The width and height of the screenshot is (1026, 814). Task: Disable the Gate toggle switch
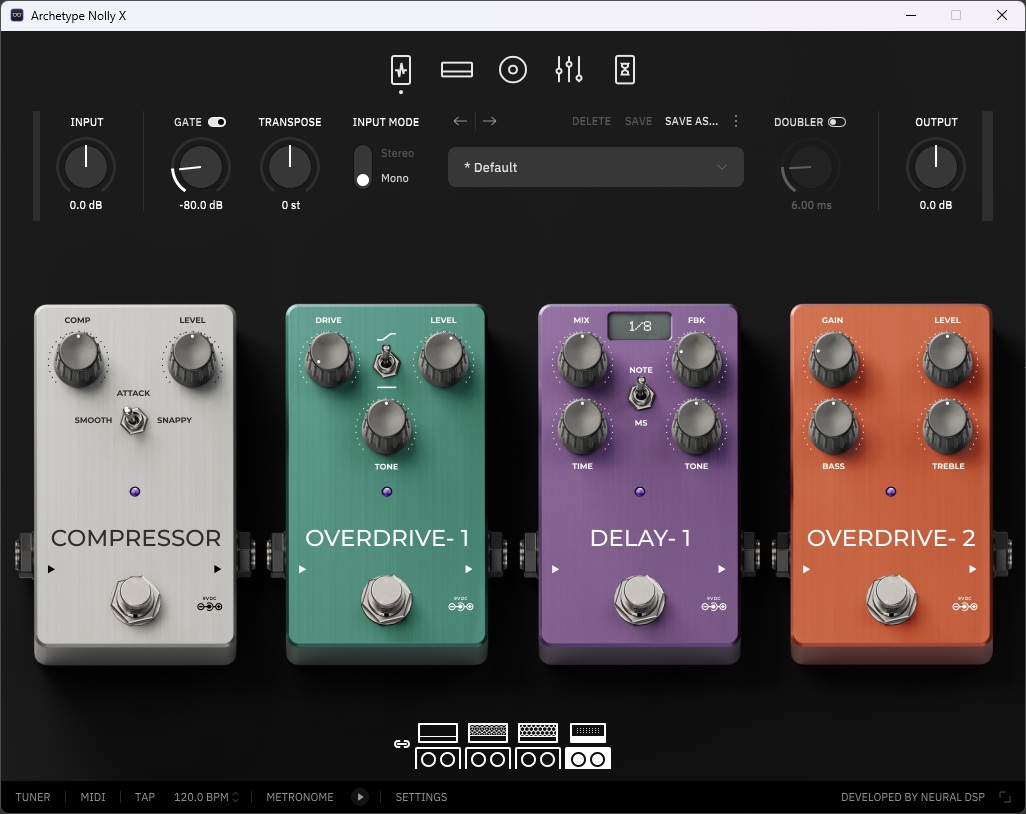pos(217,122)
